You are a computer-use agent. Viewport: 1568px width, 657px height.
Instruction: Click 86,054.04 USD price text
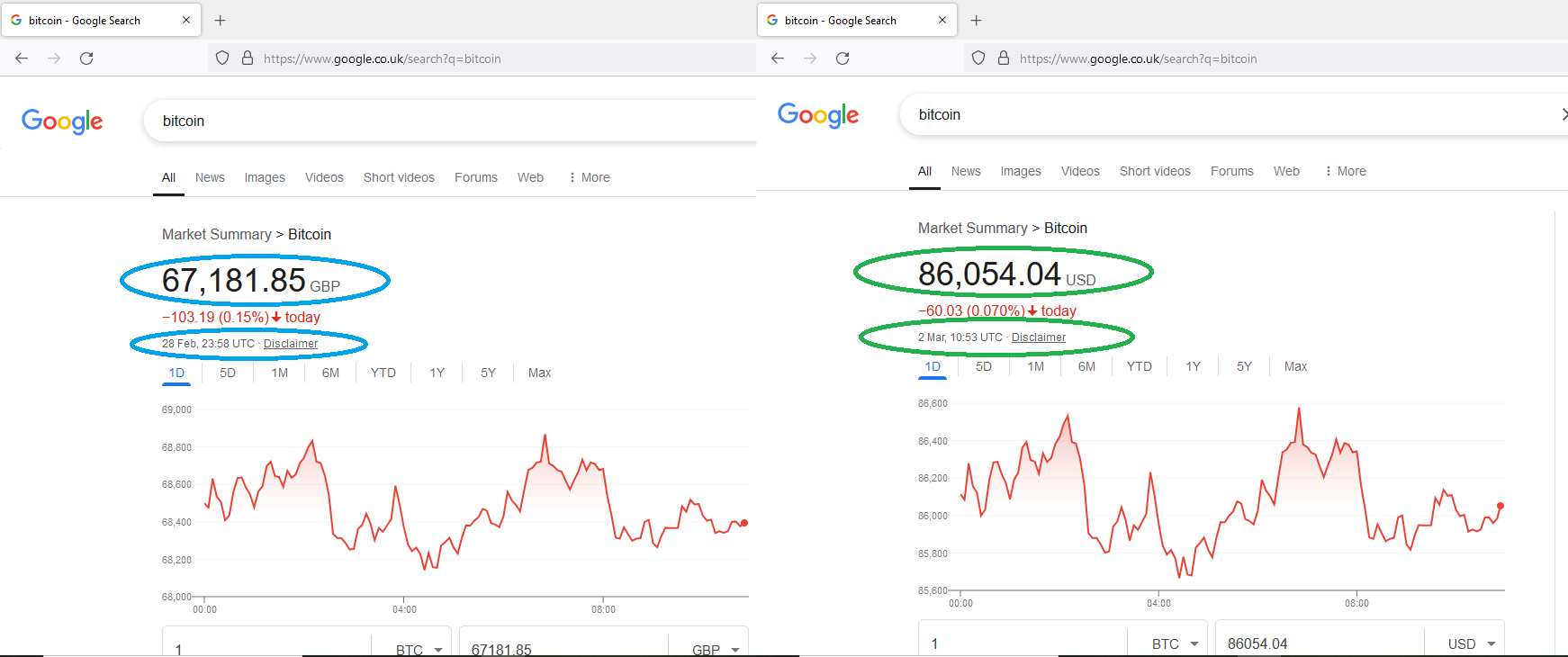(1007, 274)
